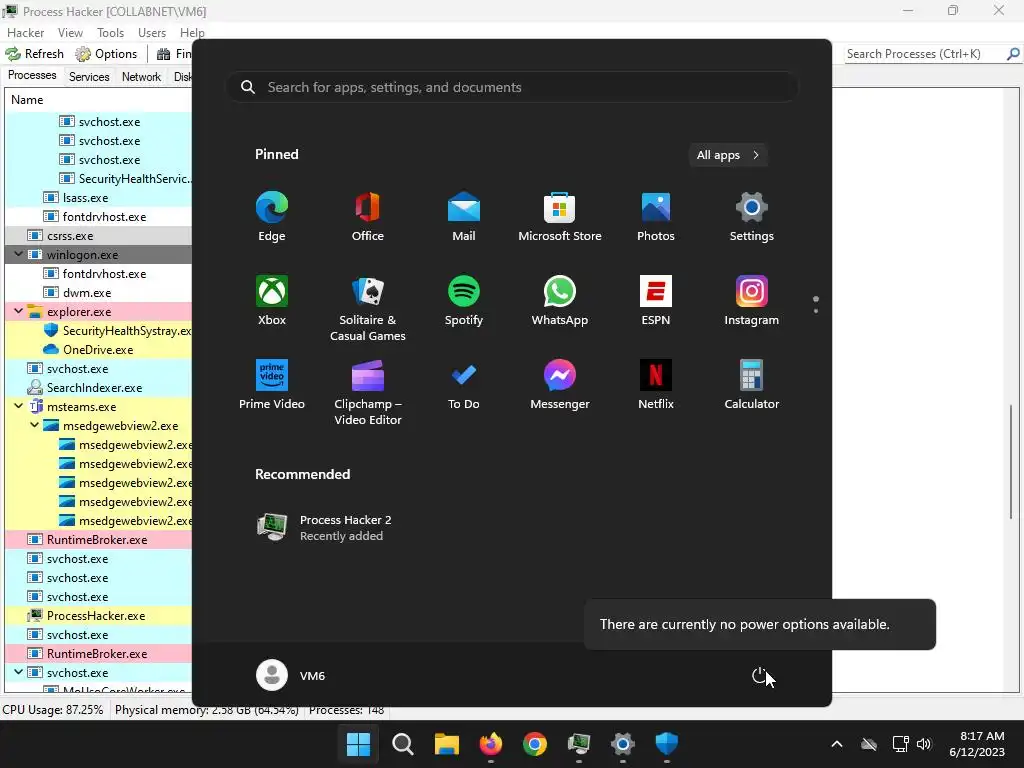
Task: Open the Hacker menu
Action: 25,33
